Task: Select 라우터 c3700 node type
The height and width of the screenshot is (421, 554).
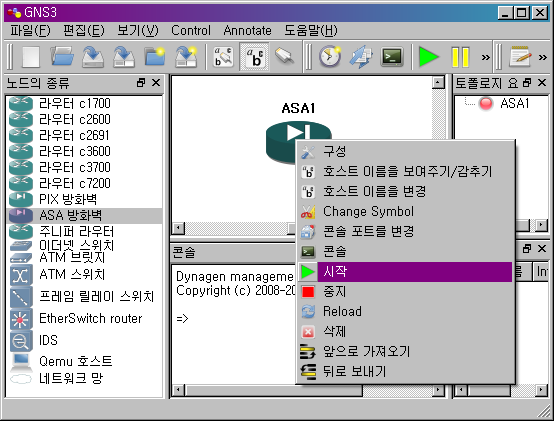Action: (x=84, y=167)
